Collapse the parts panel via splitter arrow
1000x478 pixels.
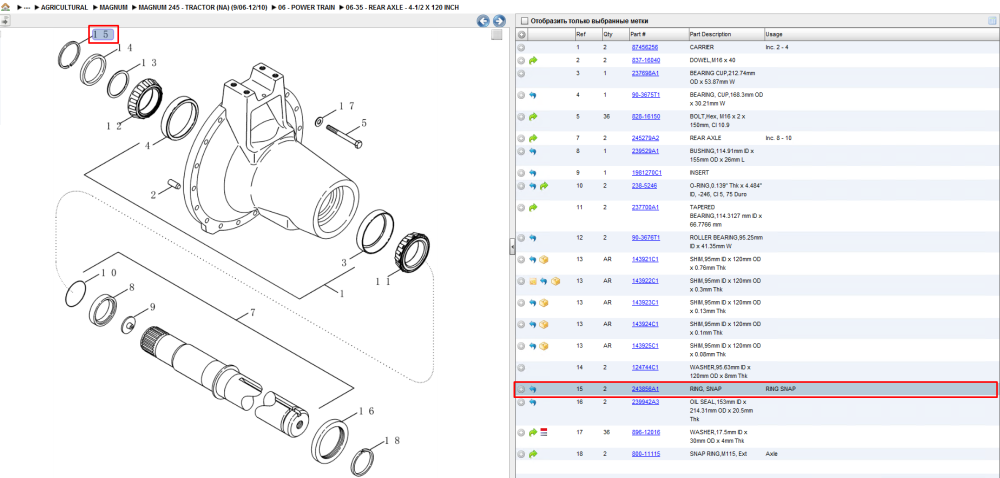point(511,247)
